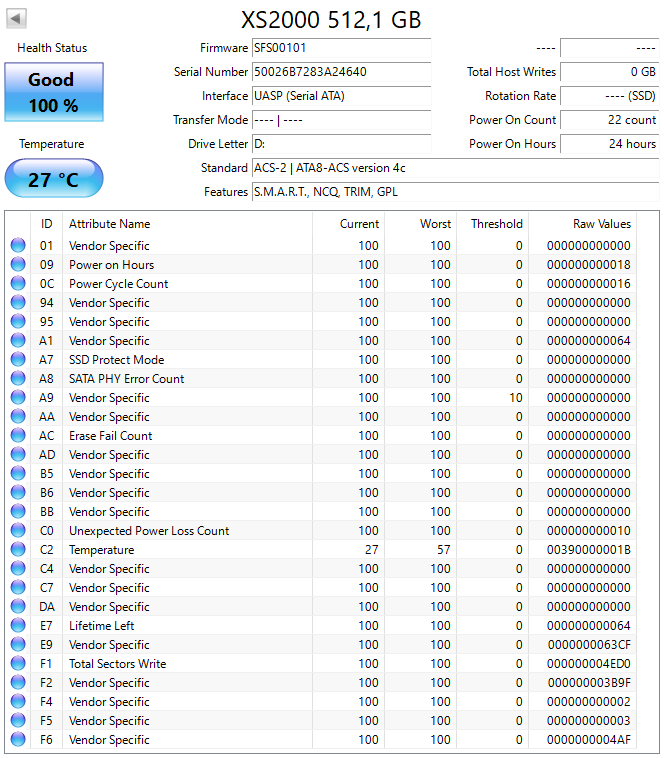This screenshot has width=665, height=758.
Task: Select the status icon of Total Sectors Write row
Action: click(x=18, y=664)
